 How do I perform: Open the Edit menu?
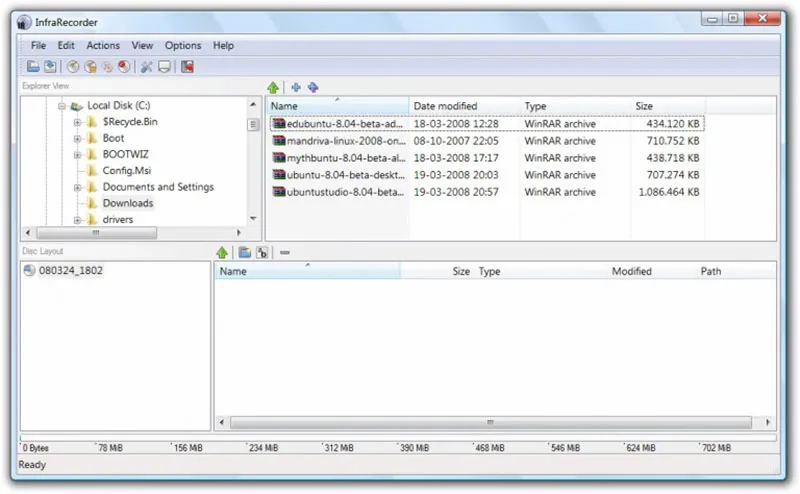[x=66, y=45]
